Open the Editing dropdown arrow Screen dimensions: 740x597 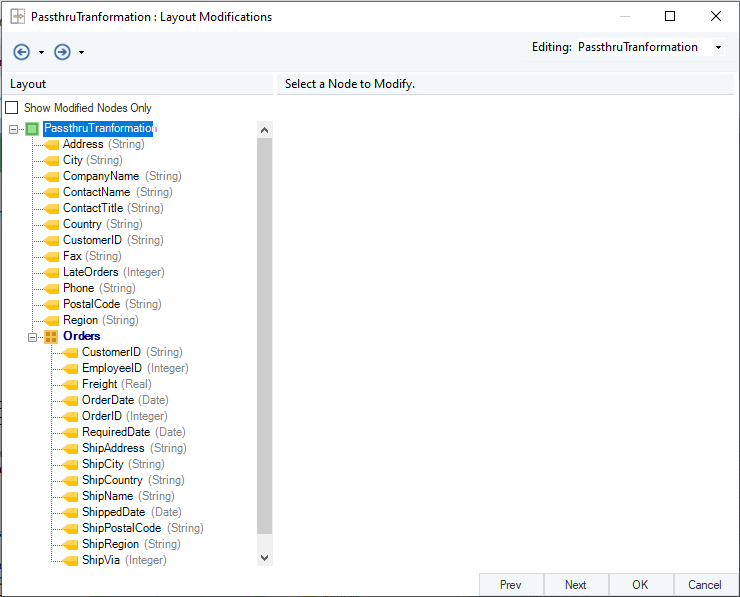[718, 48]
